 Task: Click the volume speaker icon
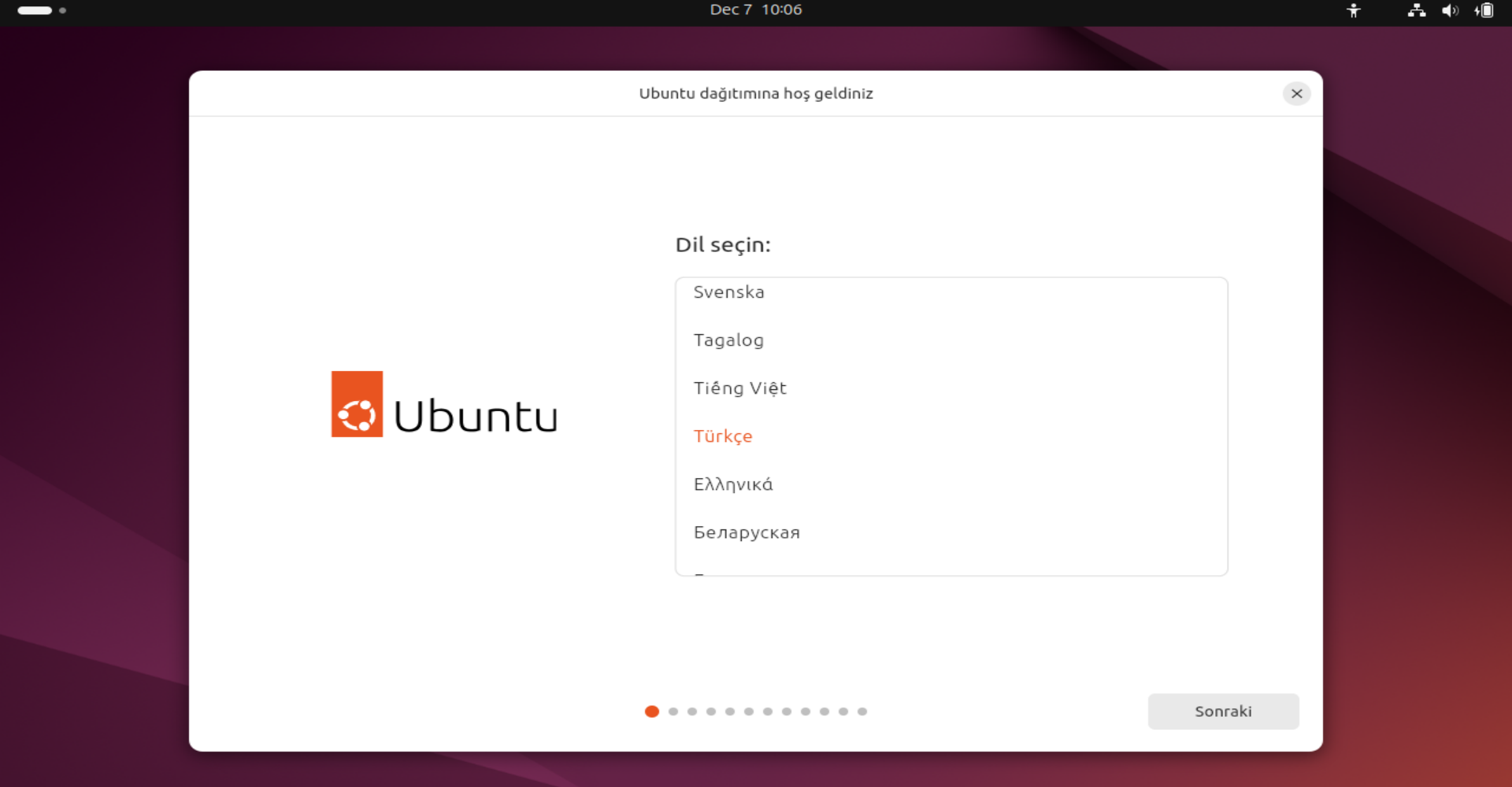click(1449, 10)
